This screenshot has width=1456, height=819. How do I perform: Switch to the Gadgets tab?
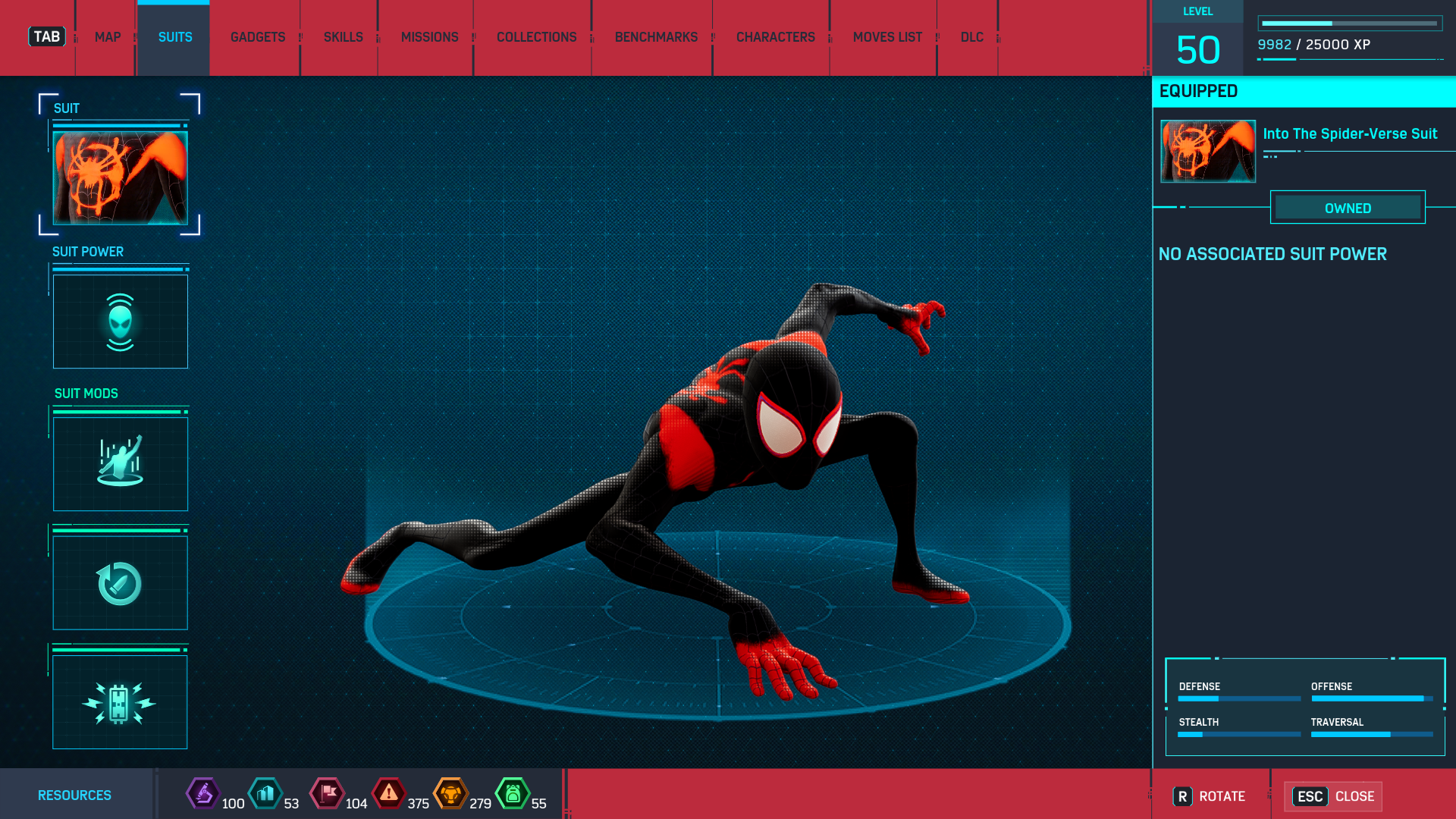(x=258, y=37)
